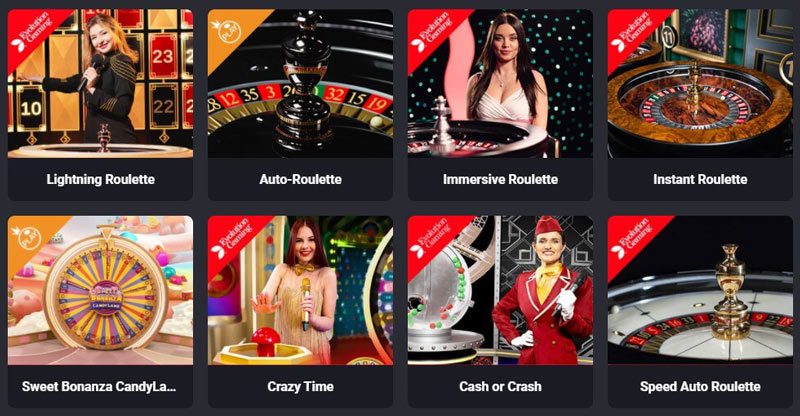Open the Sweet Bonanza CandyLand wheel image
This screenshot has height=416, width=800.
(x=101, y=290)
